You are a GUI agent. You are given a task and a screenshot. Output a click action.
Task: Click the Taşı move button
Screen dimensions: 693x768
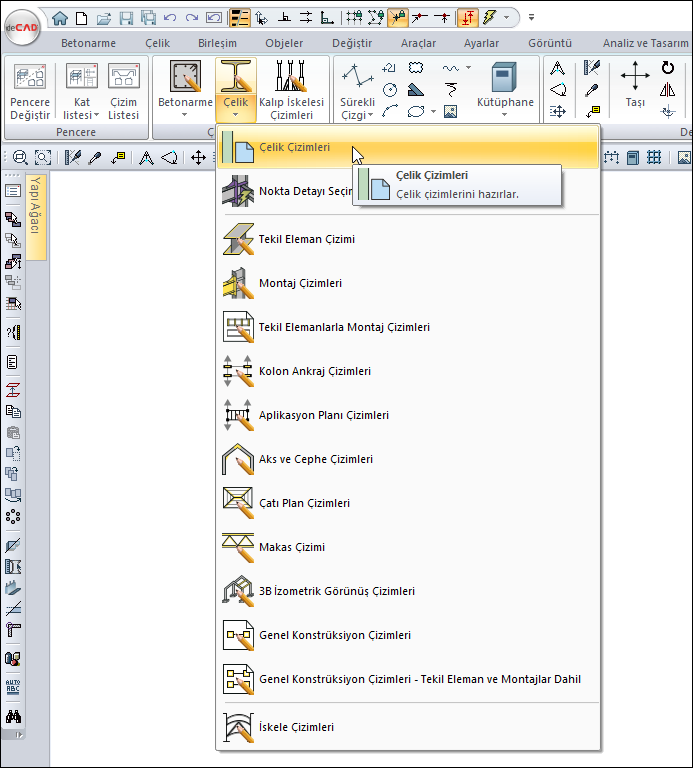[x=635, y=88]
